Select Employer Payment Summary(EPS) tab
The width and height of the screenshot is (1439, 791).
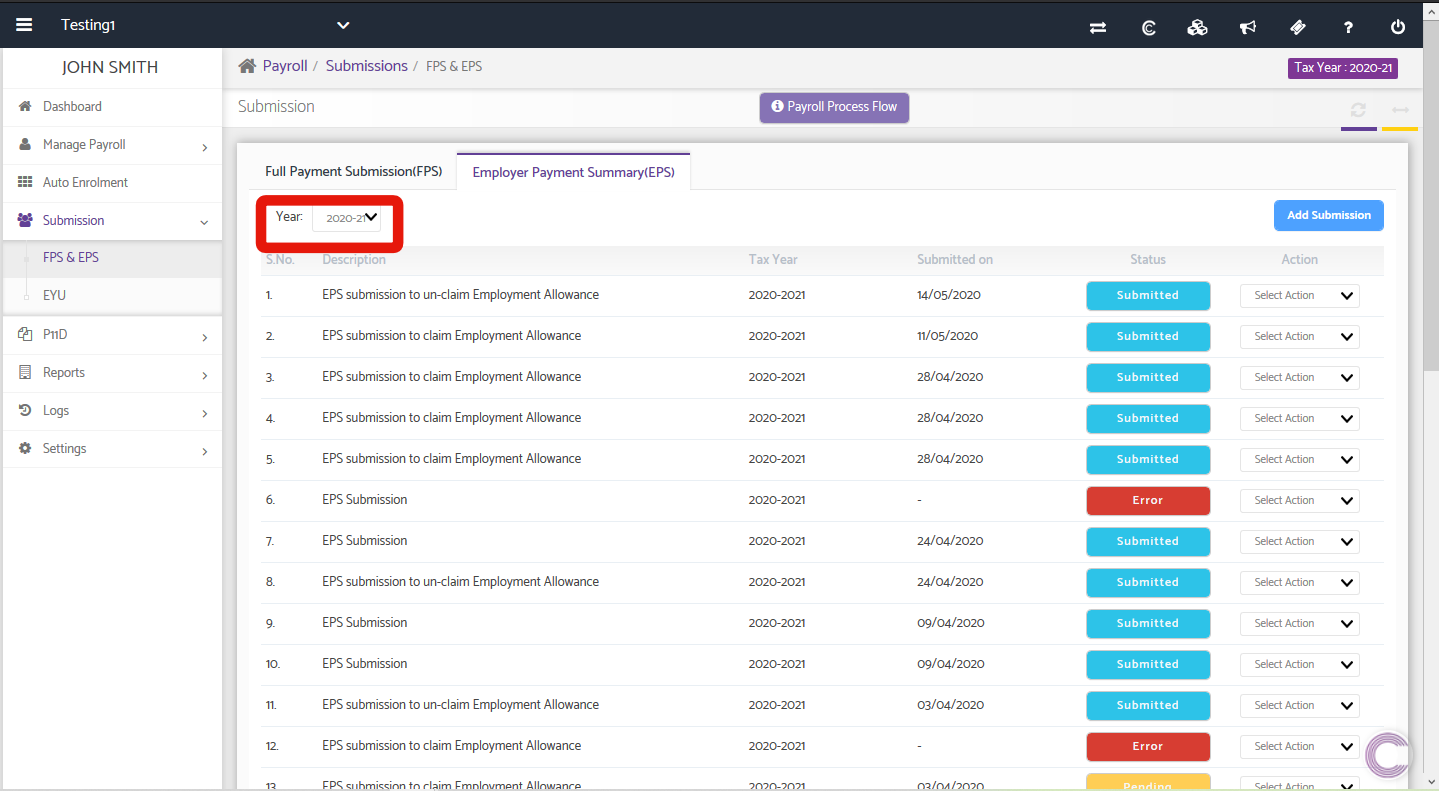pyautogui.click(x=573, y=172)
